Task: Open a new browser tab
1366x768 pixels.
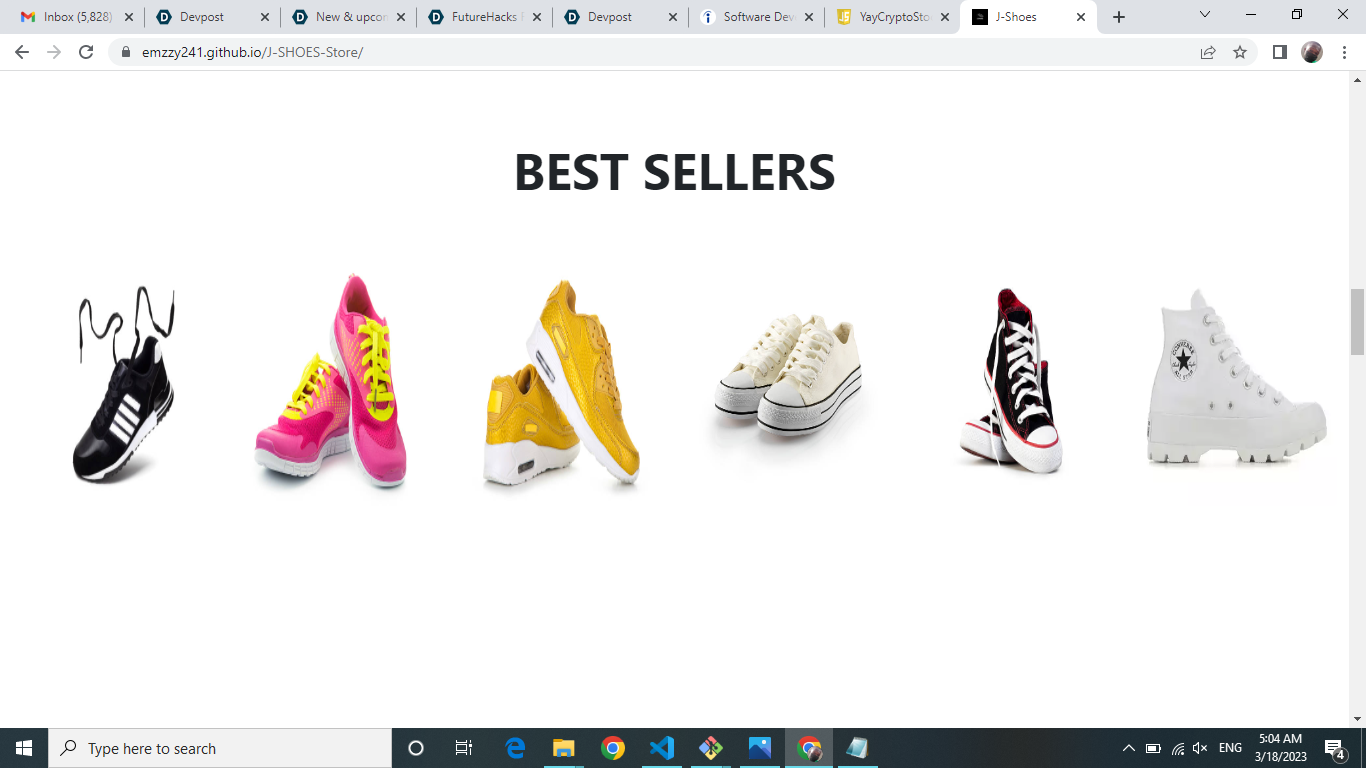Action: pos(1118,16)
